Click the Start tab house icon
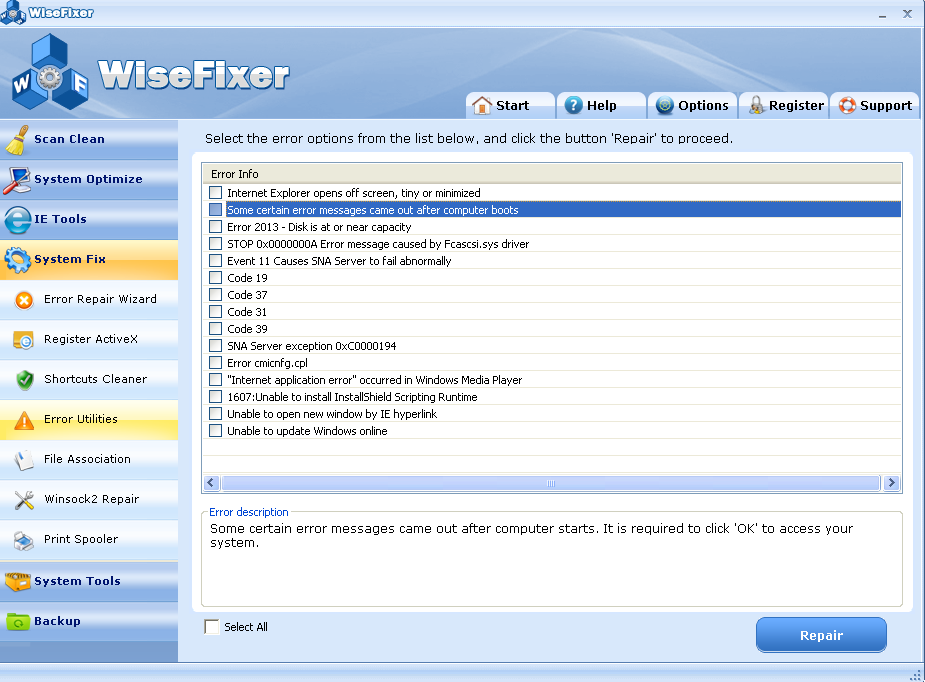Image resolution: width=925 pixels, height=682 pixels. click(482, 105)
